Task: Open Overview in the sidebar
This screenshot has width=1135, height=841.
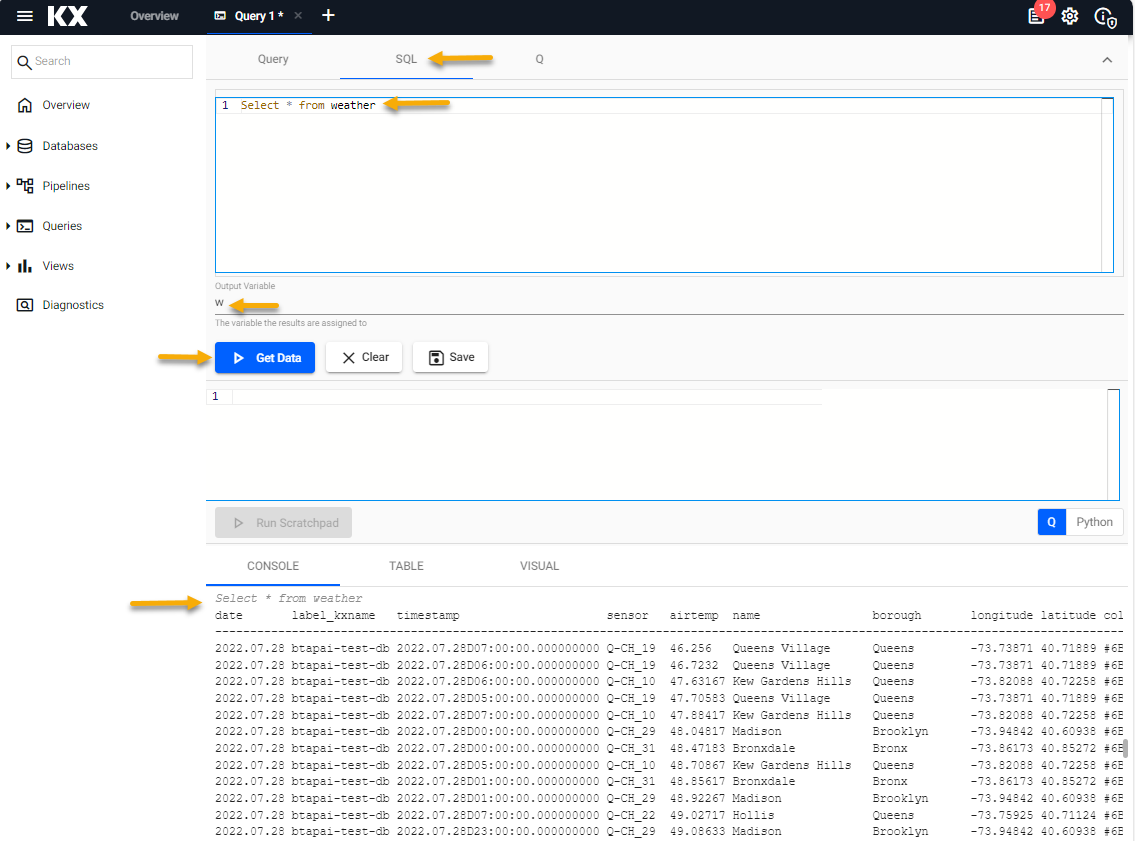Action: (x=66, y=106)
